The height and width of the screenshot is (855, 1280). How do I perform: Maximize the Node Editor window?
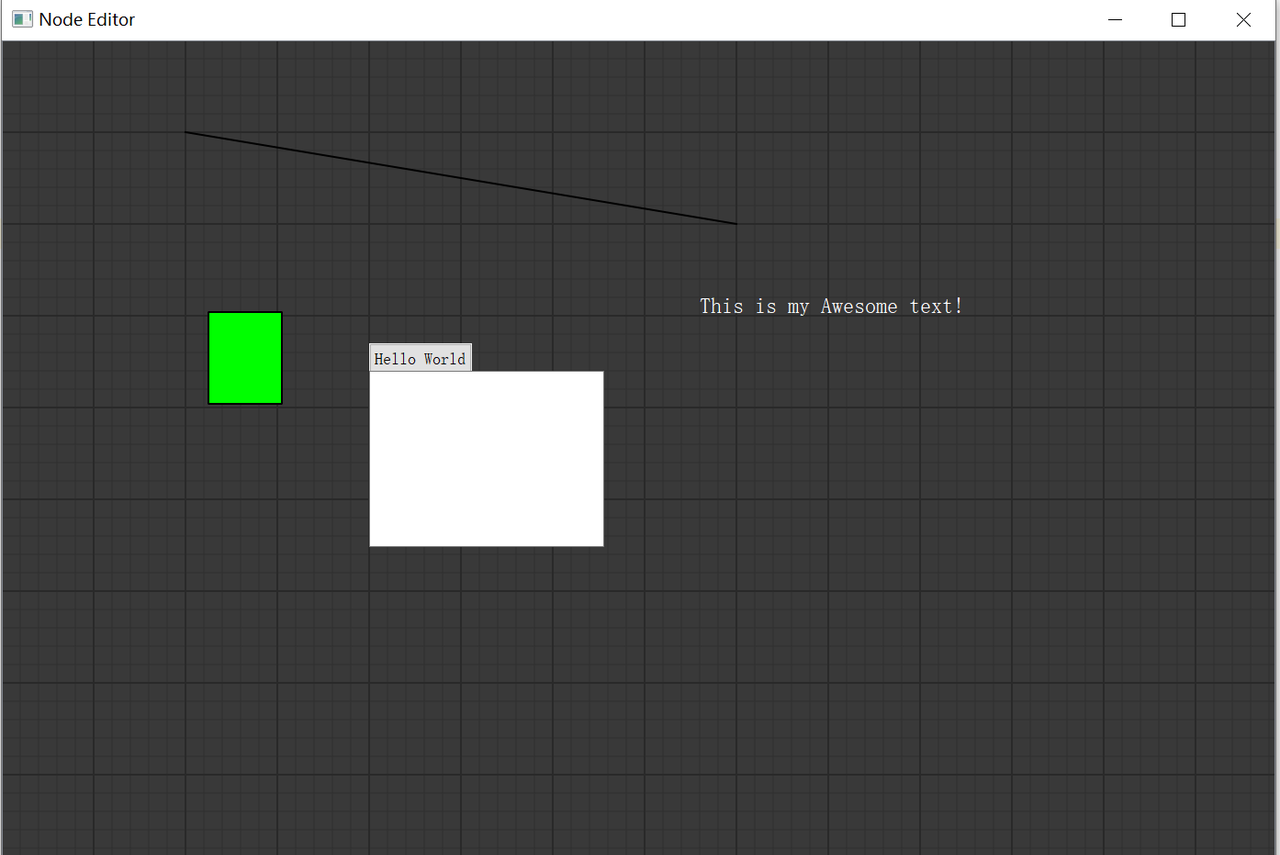(1178, 19)
